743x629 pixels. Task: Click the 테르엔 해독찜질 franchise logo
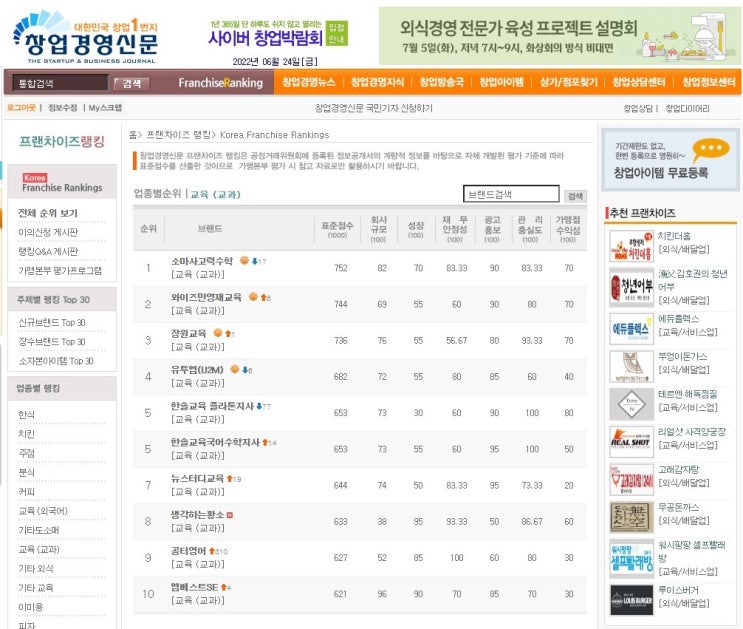(x=631, y=404)
